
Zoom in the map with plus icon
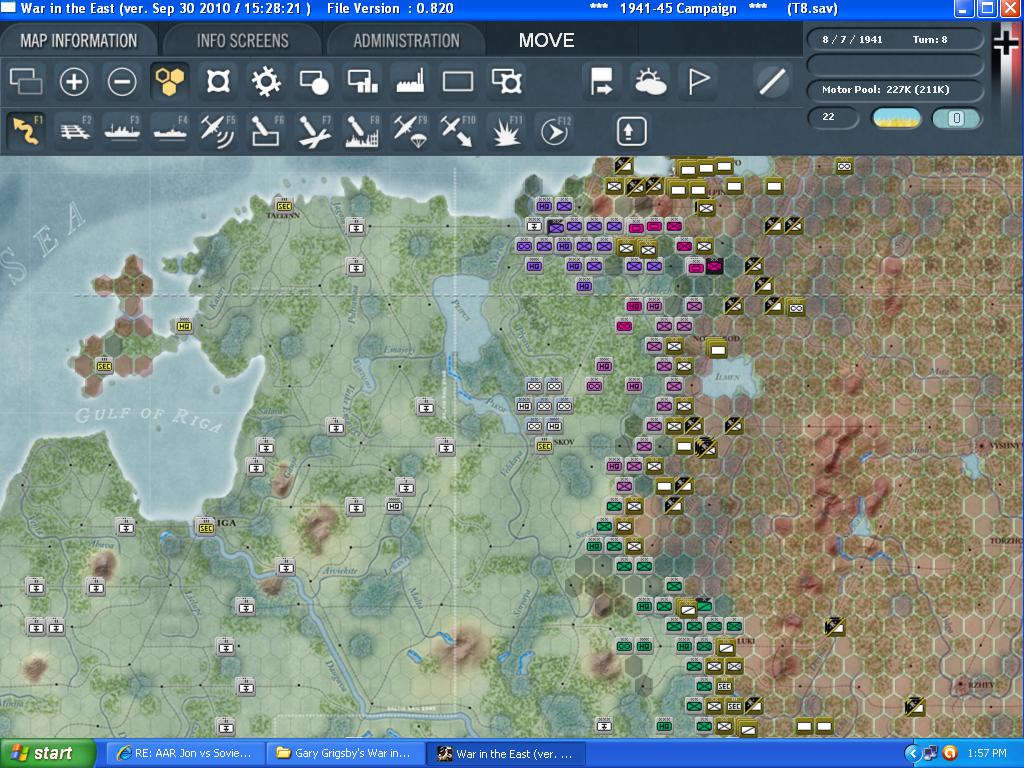tap(74, 82)
